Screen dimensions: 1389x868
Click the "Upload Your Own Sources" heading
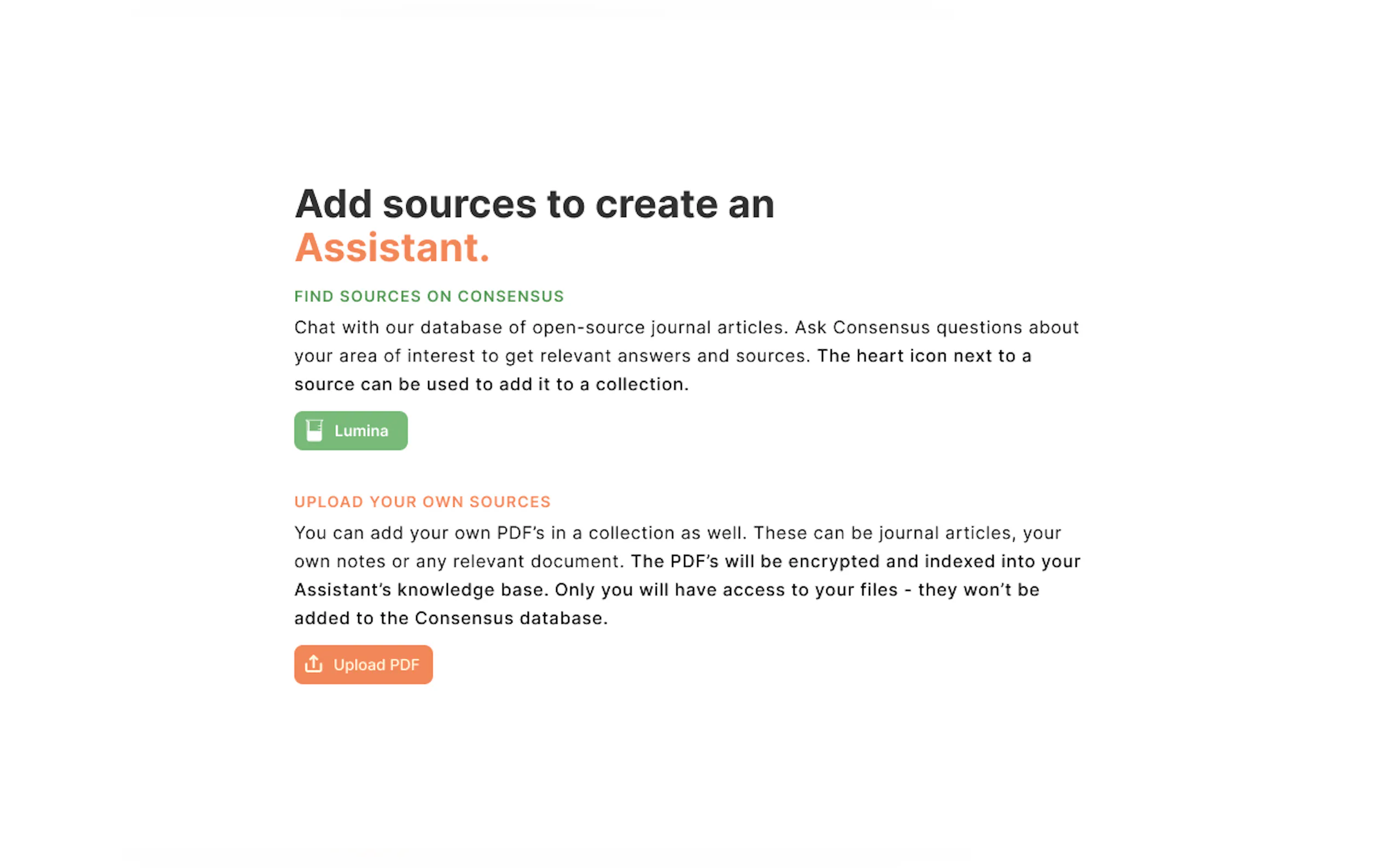pos(422,502)
